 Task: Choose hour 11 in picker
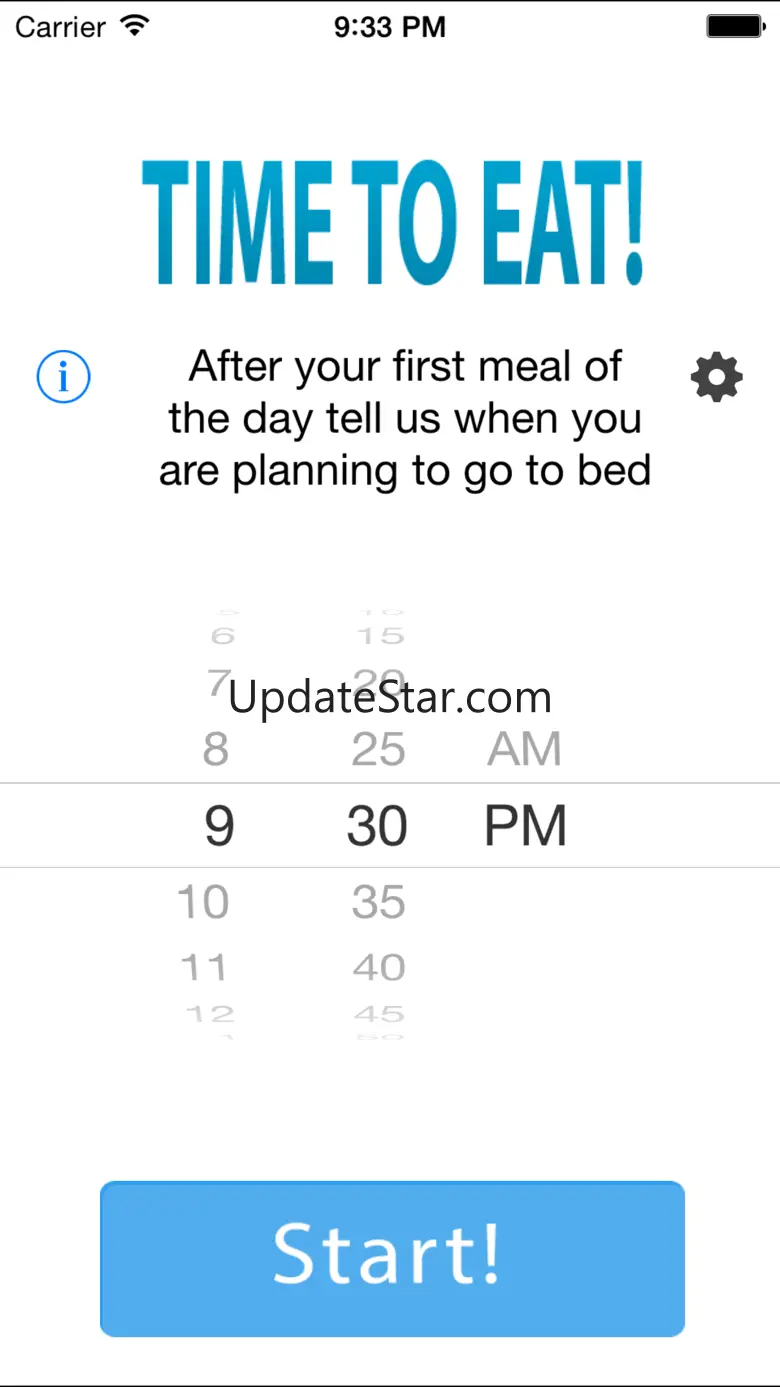click(203, 967)
